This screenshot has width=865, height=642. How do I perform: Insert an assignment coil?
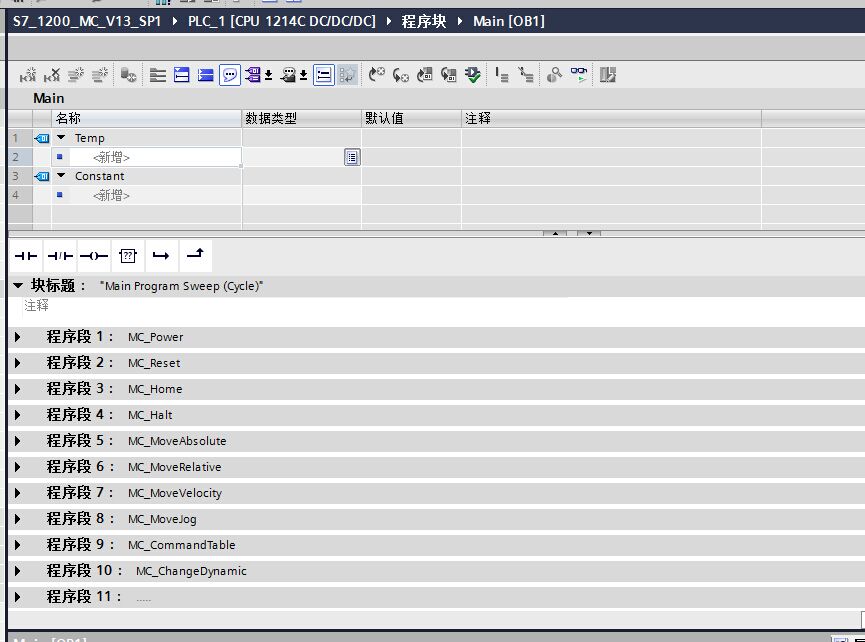coord(94,256)
